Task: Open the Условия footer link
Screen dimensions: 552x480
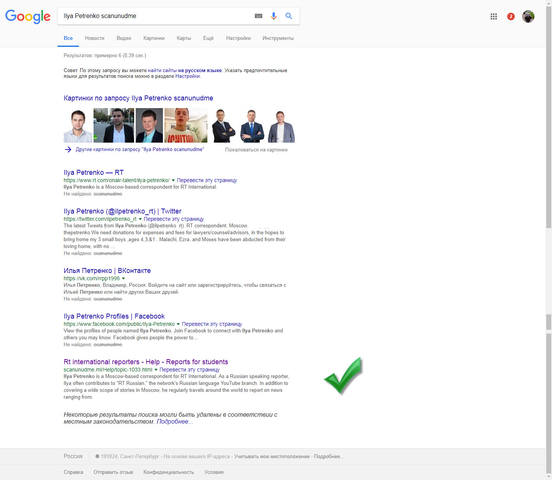Action: (x=214, y=472)
